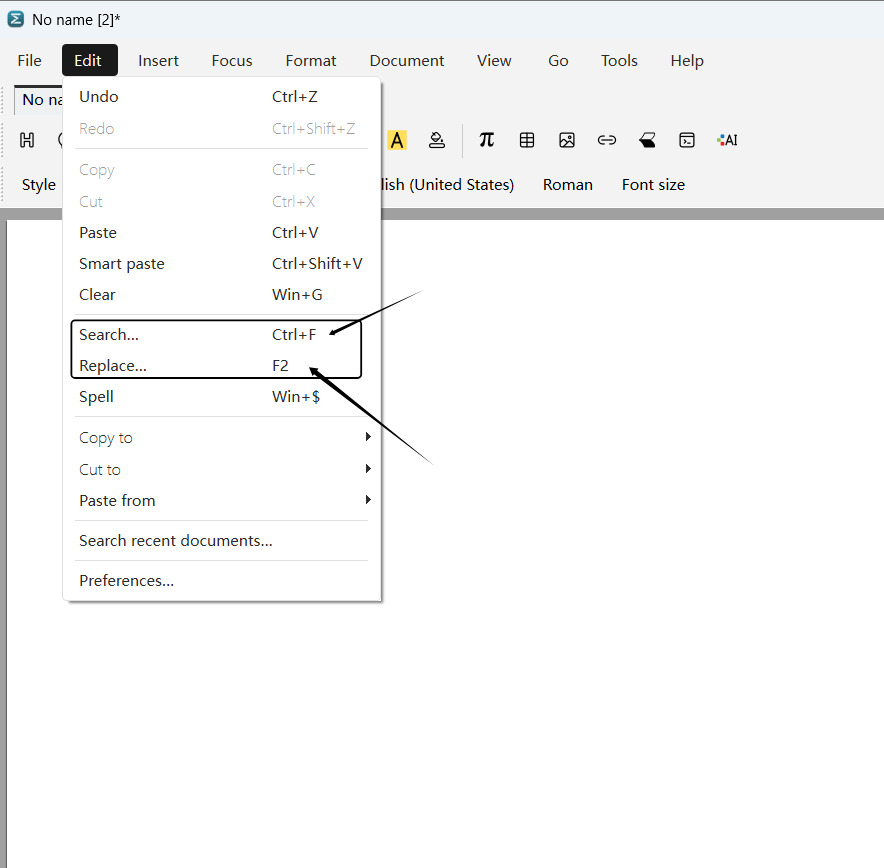This screenshot has height=868, width=884.
Task: Click the AI assistant icon
Action: click(727, 140)
